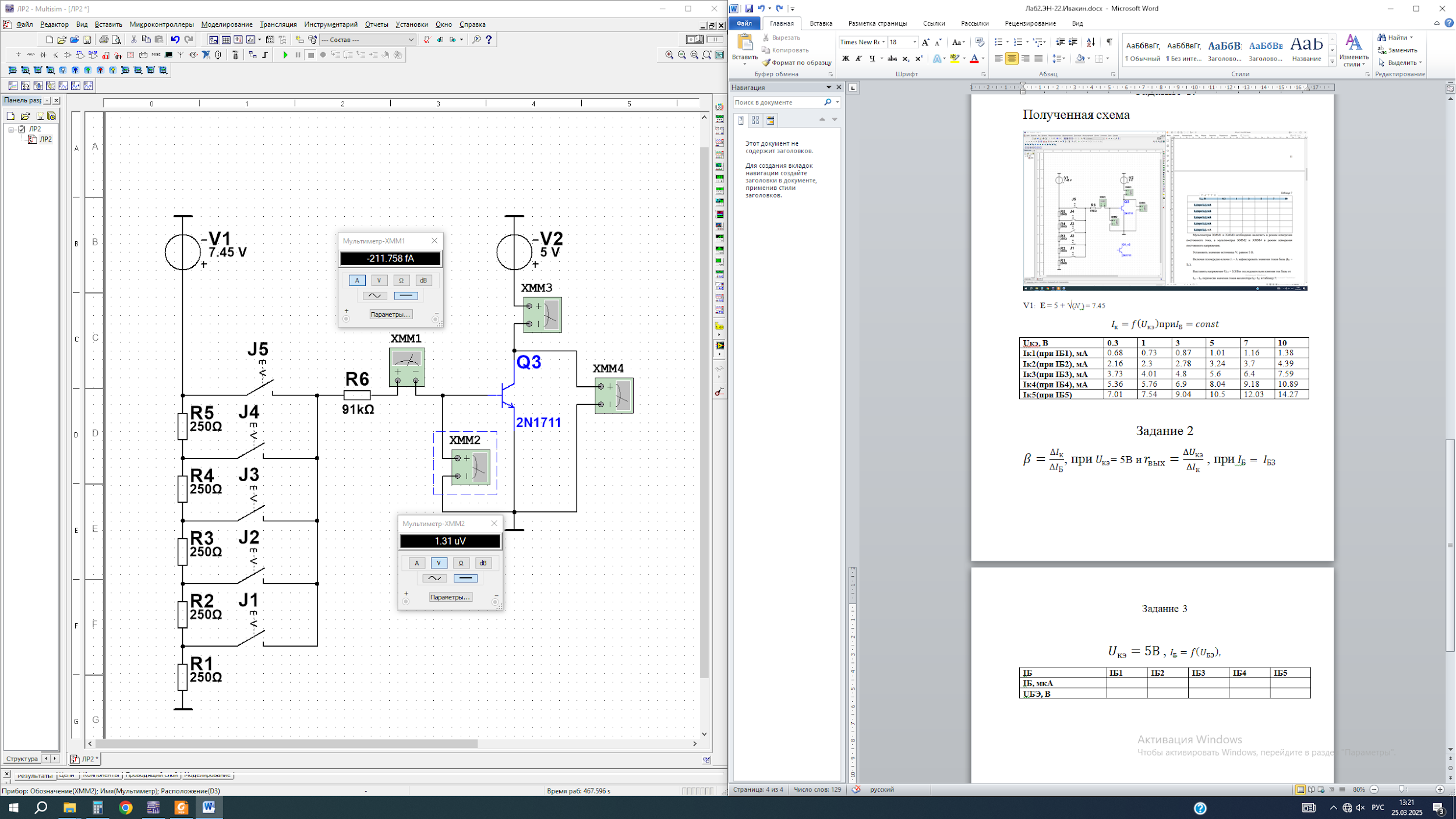Click Заменить in Word editing group
1456x819 pixels.
[x=1398, y=50]
